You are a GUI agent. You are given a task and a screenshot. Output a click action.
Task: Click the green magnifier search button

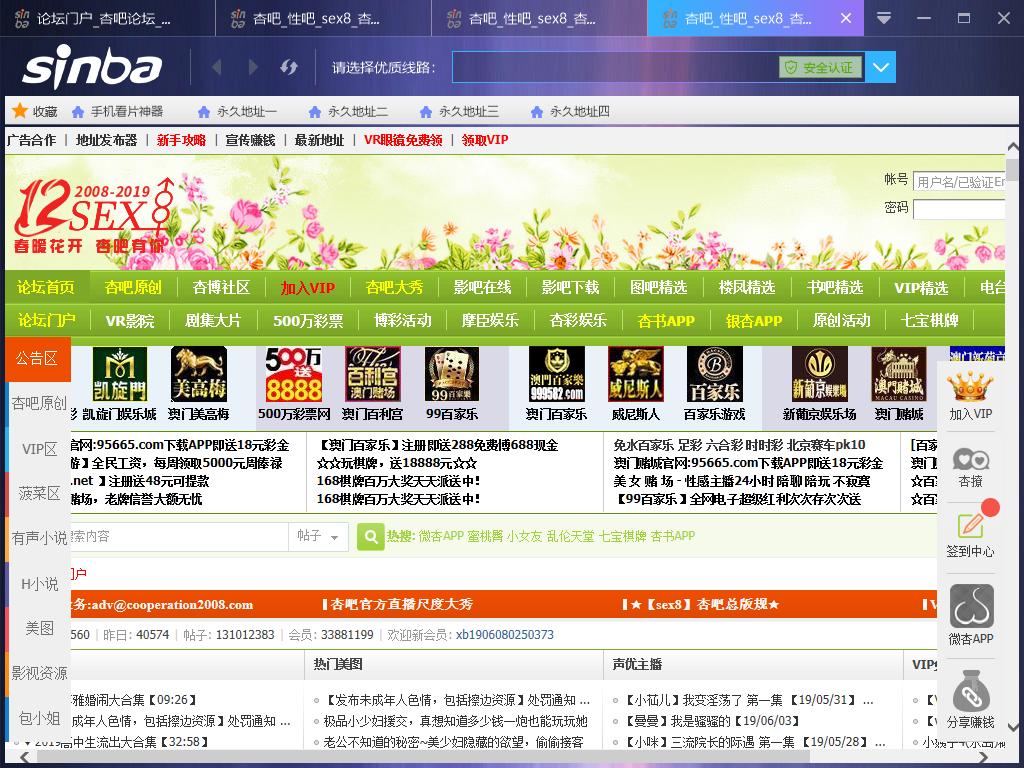[370, 537]
